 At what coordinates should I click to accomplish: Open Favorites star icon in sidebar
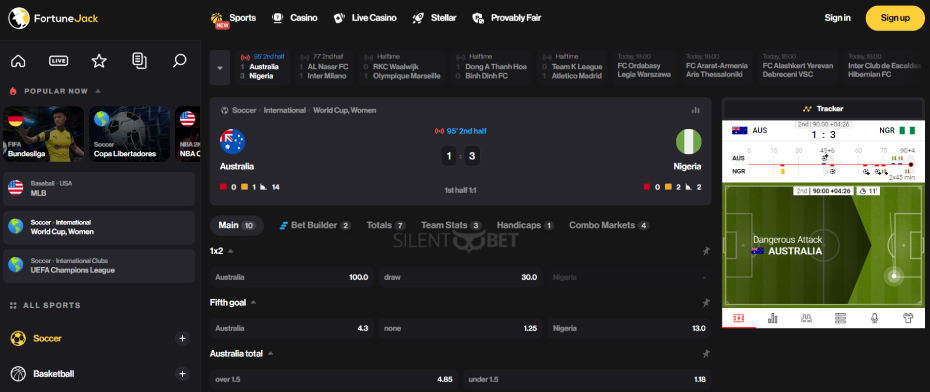[x=99, y=60]
